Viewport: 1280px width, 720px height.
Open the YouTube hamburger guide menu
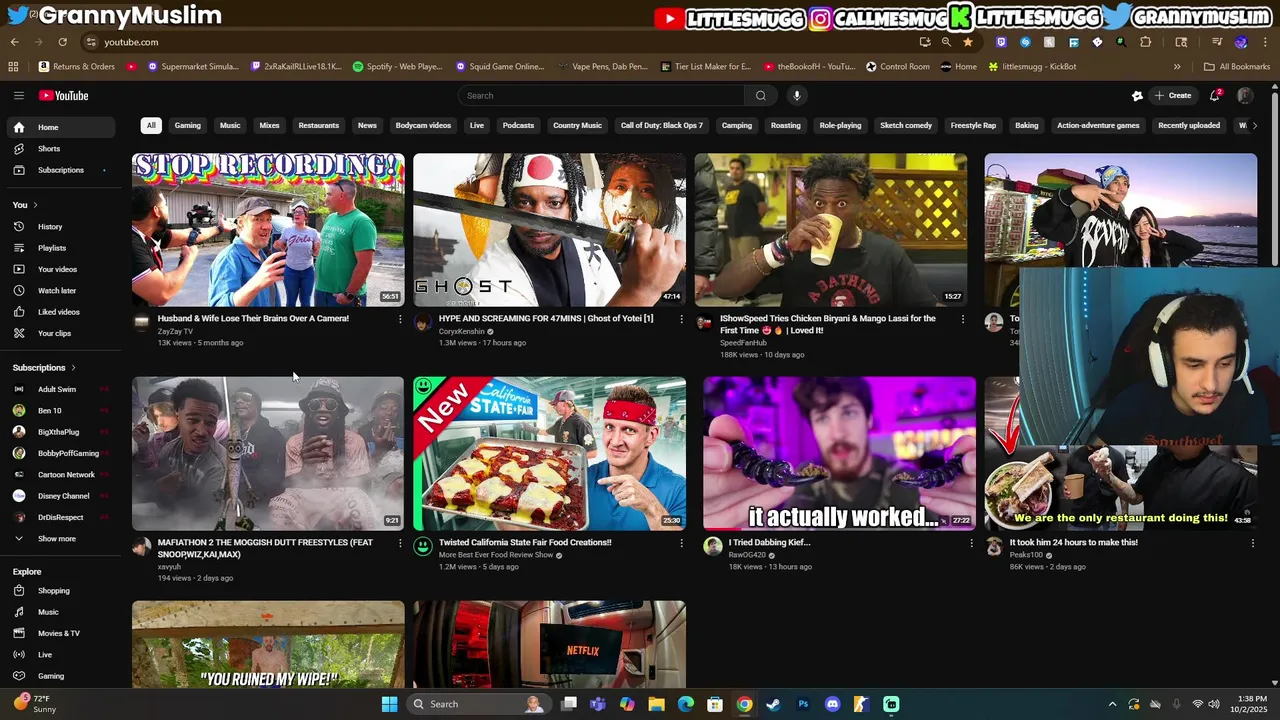(18, 96)
